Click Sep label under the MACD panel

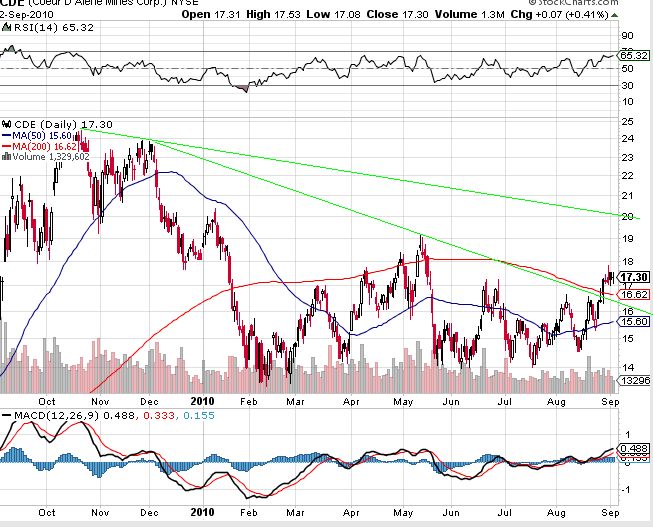coord(611,512)
